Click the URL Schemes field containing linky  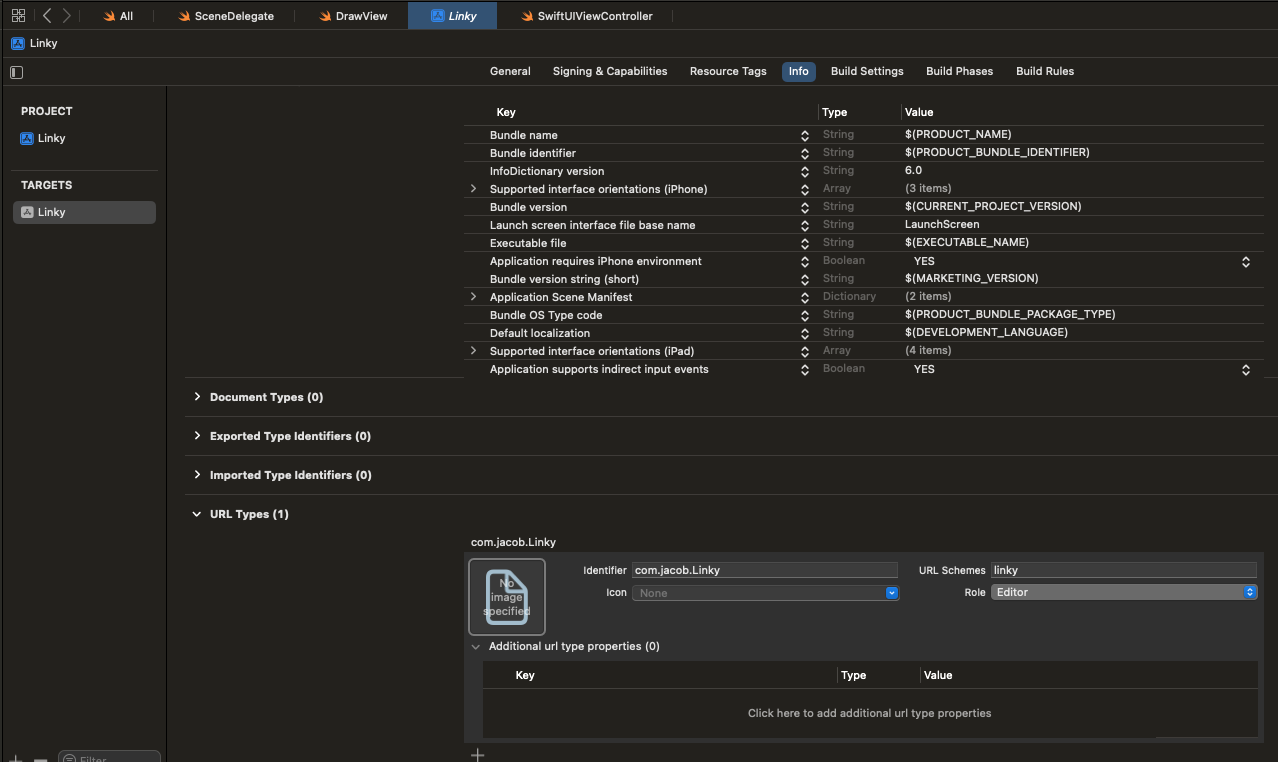1123,570
